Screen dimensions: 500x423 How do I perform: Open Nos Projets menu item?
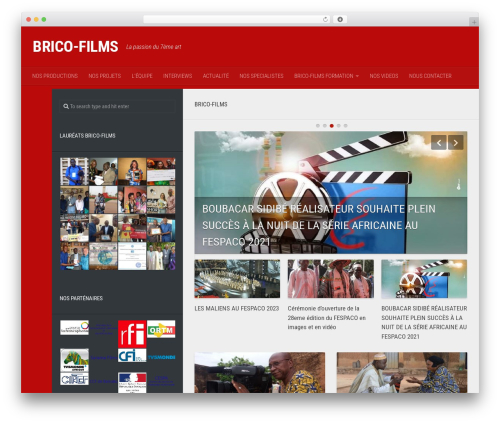pyautogui.click(x=105, y=76)
